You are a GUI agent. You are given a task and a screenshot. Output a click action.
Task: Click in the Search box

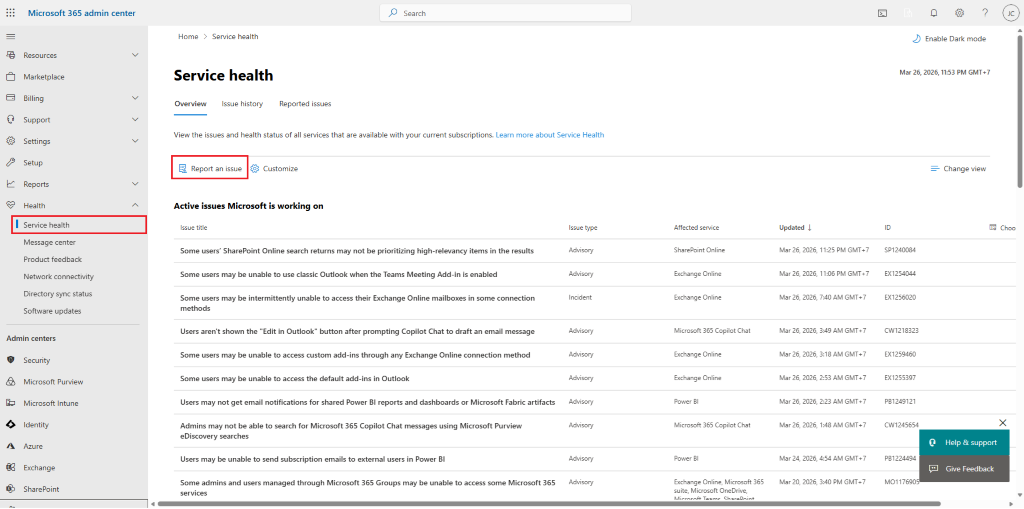[x=505, y=12]
